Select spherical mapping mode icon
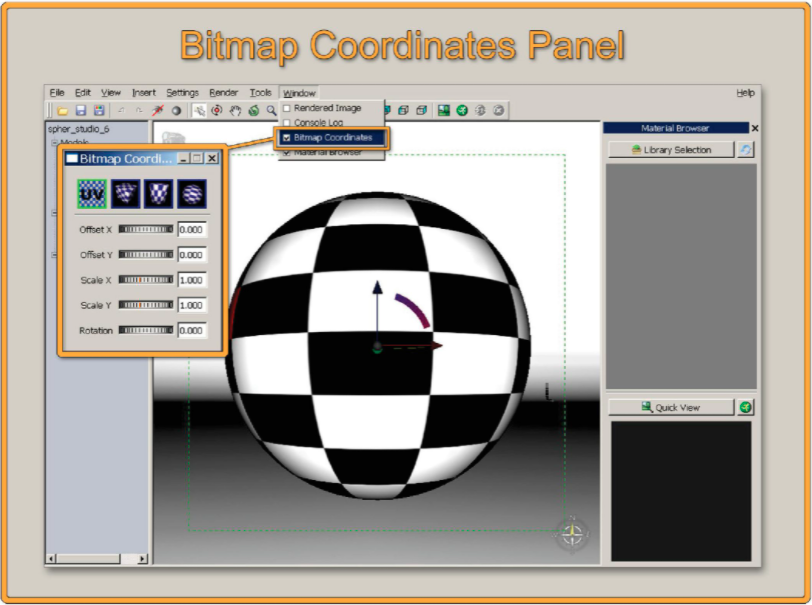The width and height of the screenshot is (812, 605). 192,194
